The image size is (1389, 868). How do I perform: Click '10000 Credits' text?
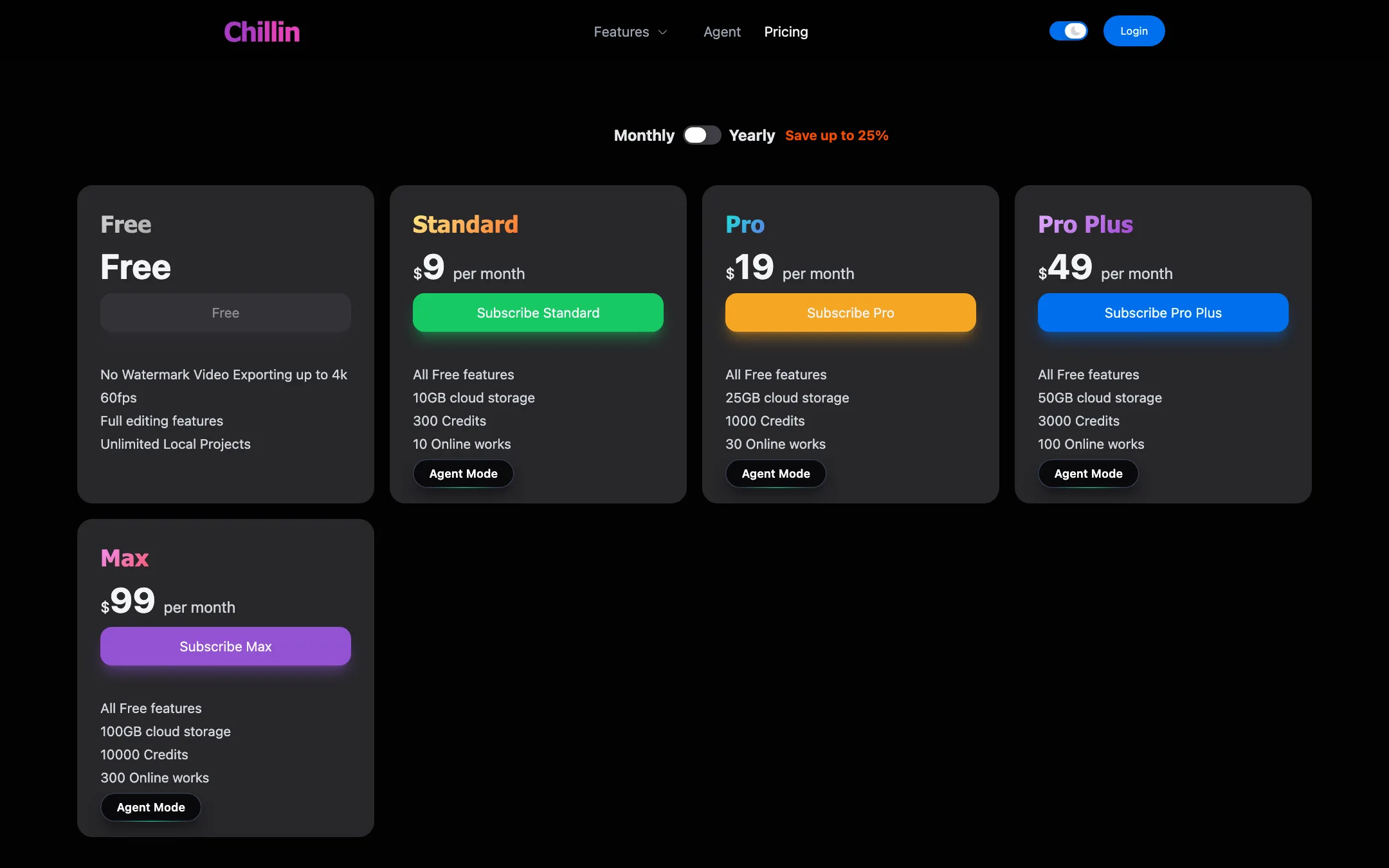click(x=144, y=754)
